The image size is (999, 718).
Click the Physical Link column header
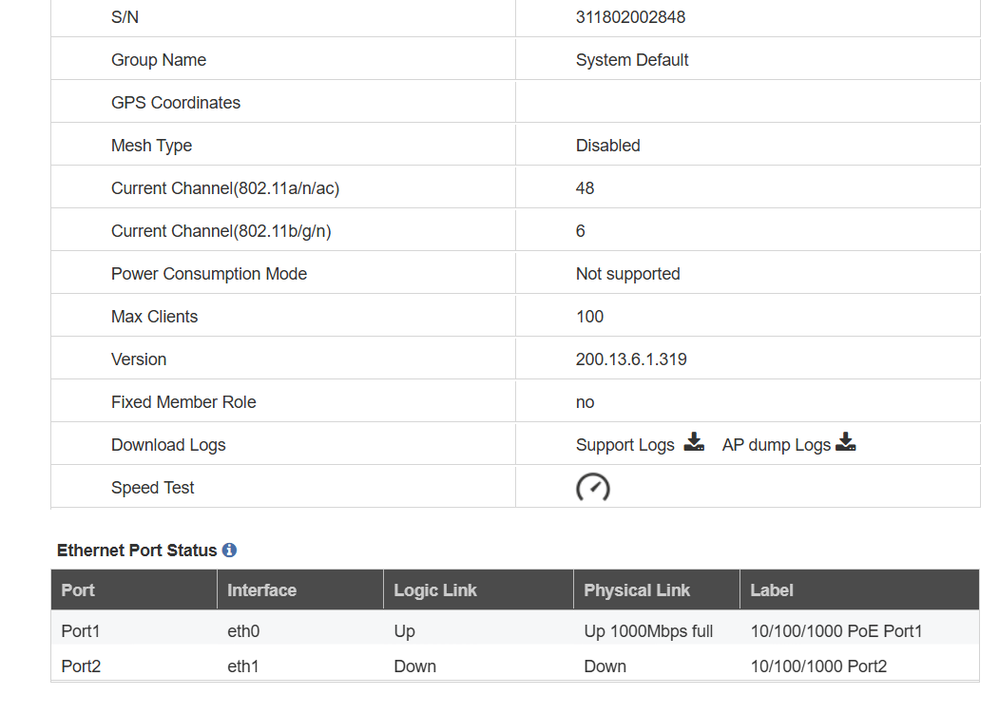pos(637,590)
